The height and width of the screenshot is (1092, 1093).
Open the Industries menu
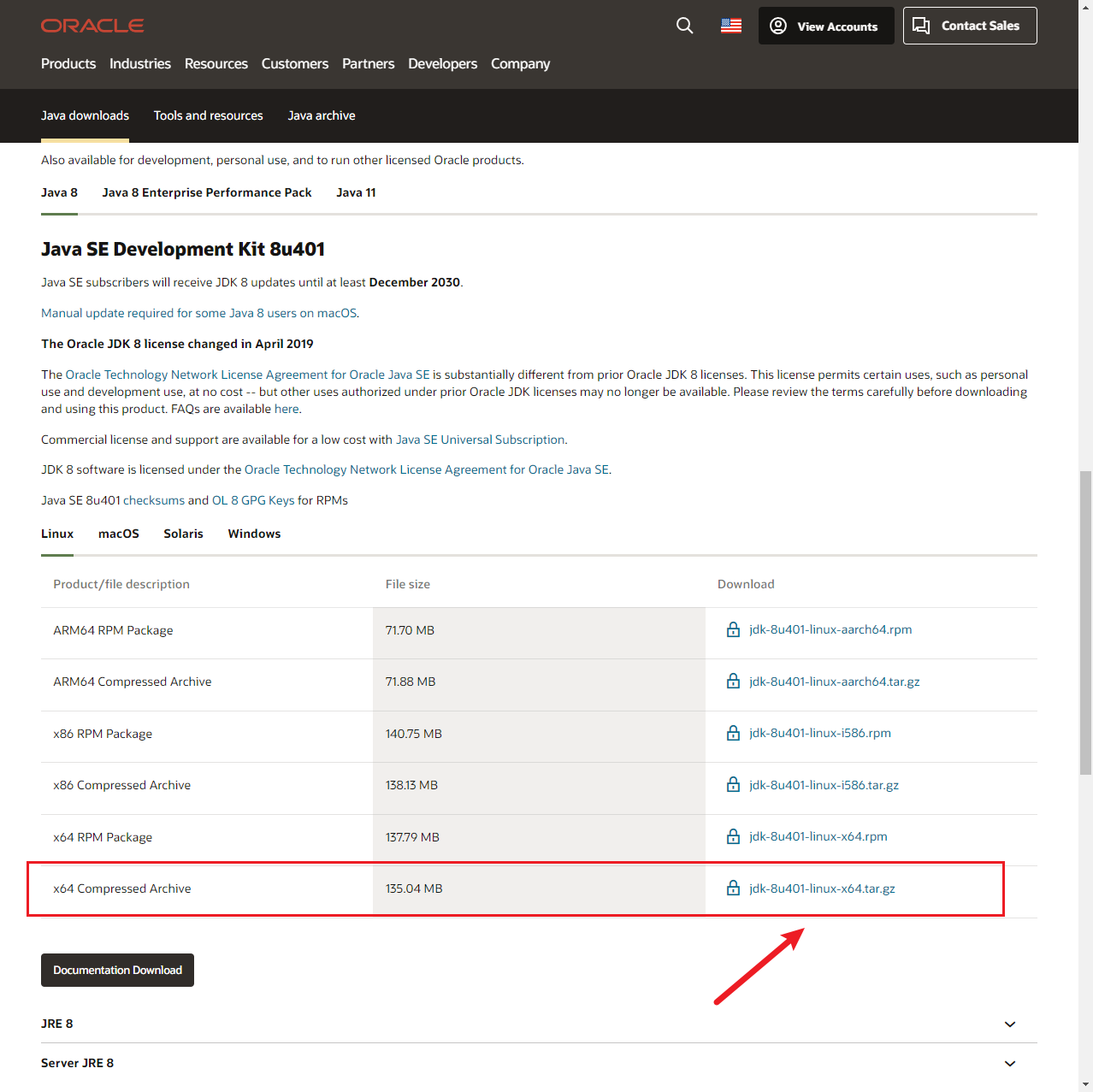pyautogui.click(x=140, y=64)
